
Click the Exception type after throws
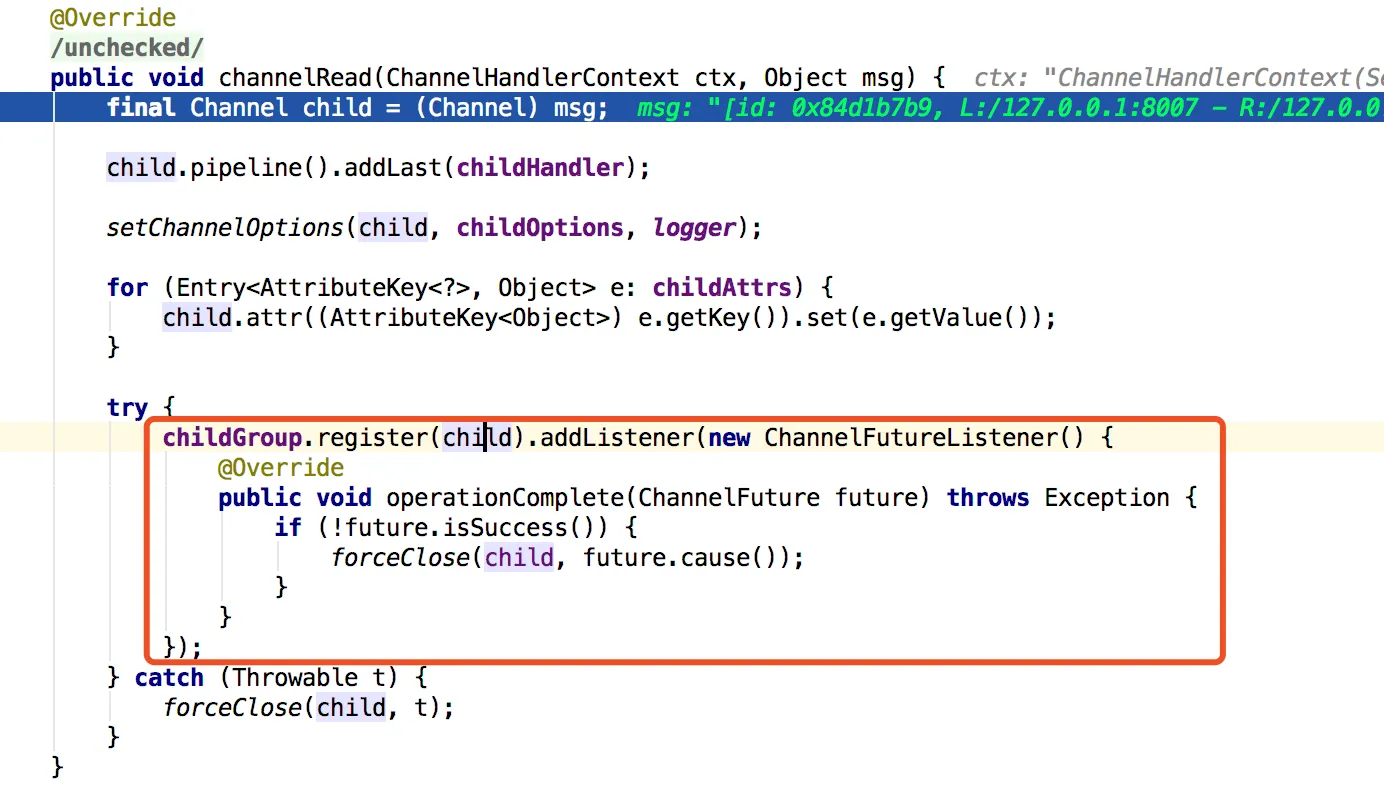(1107, 498)
